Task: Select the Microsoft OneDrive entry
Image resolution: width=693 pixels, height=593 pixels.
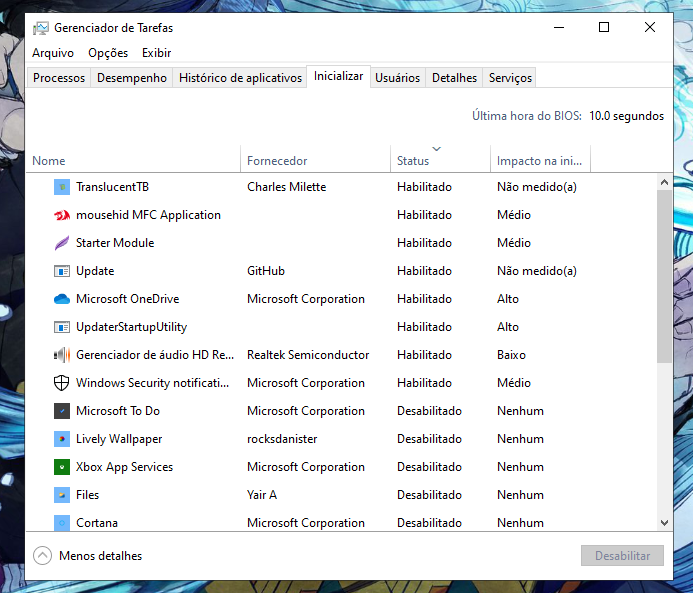Action: click(128, 299)
